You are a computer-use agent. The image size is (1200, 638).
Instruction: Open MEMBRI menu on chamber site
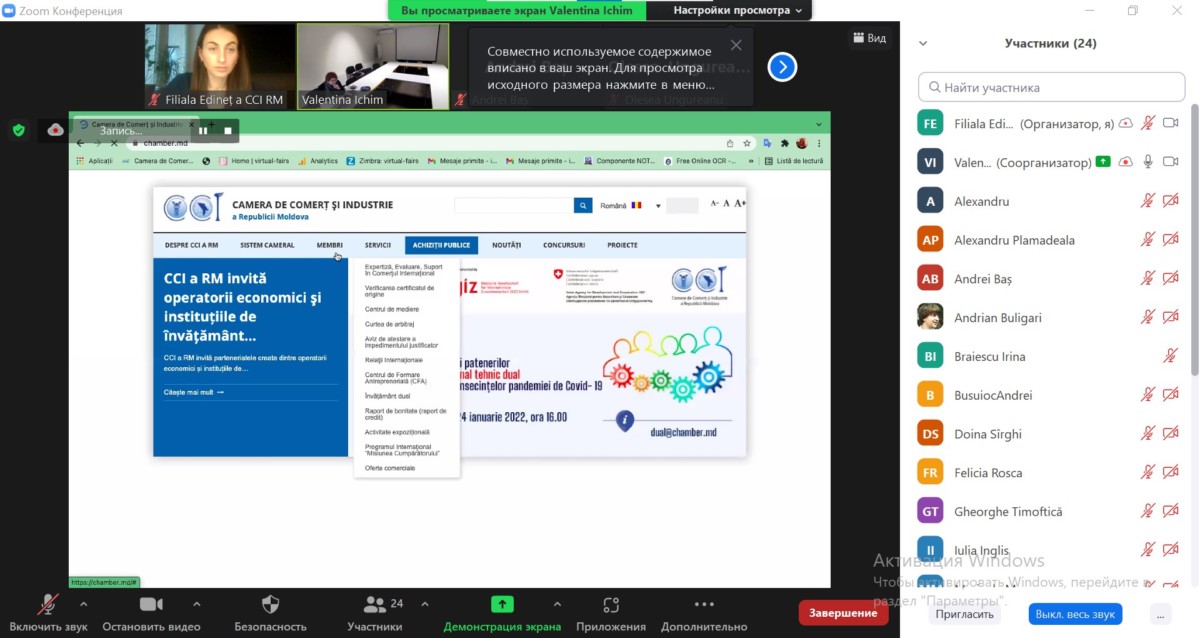click(330, 245)
